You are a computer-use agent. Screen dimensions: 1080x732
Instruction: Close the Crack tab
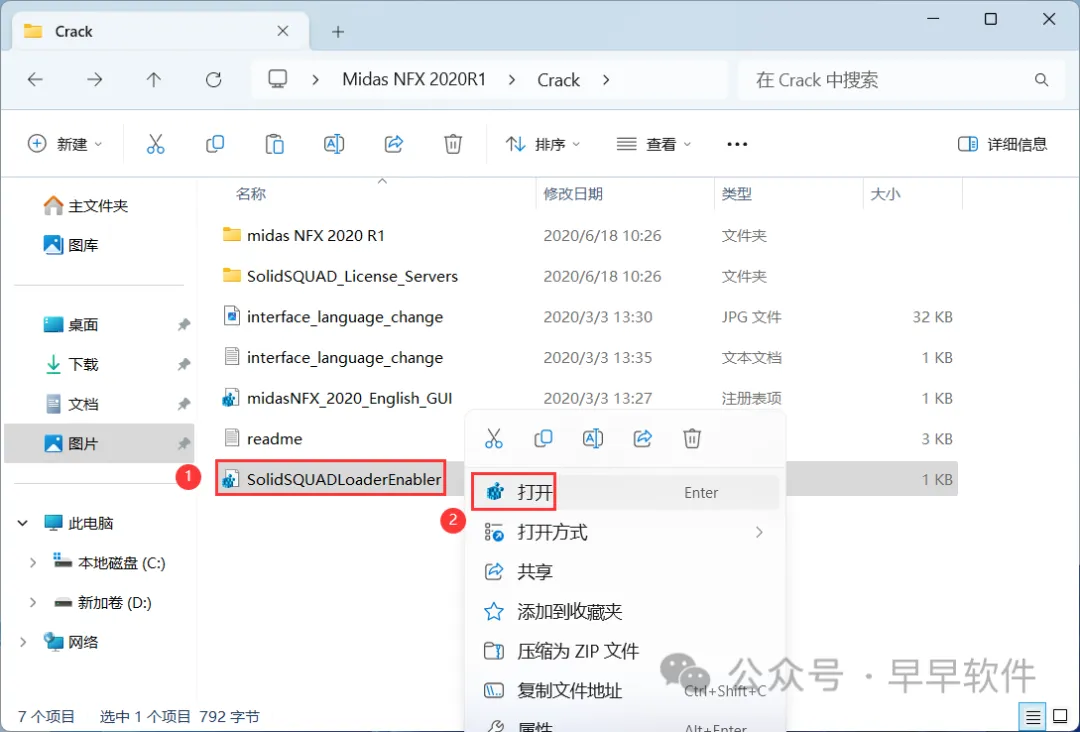[282, 31]
